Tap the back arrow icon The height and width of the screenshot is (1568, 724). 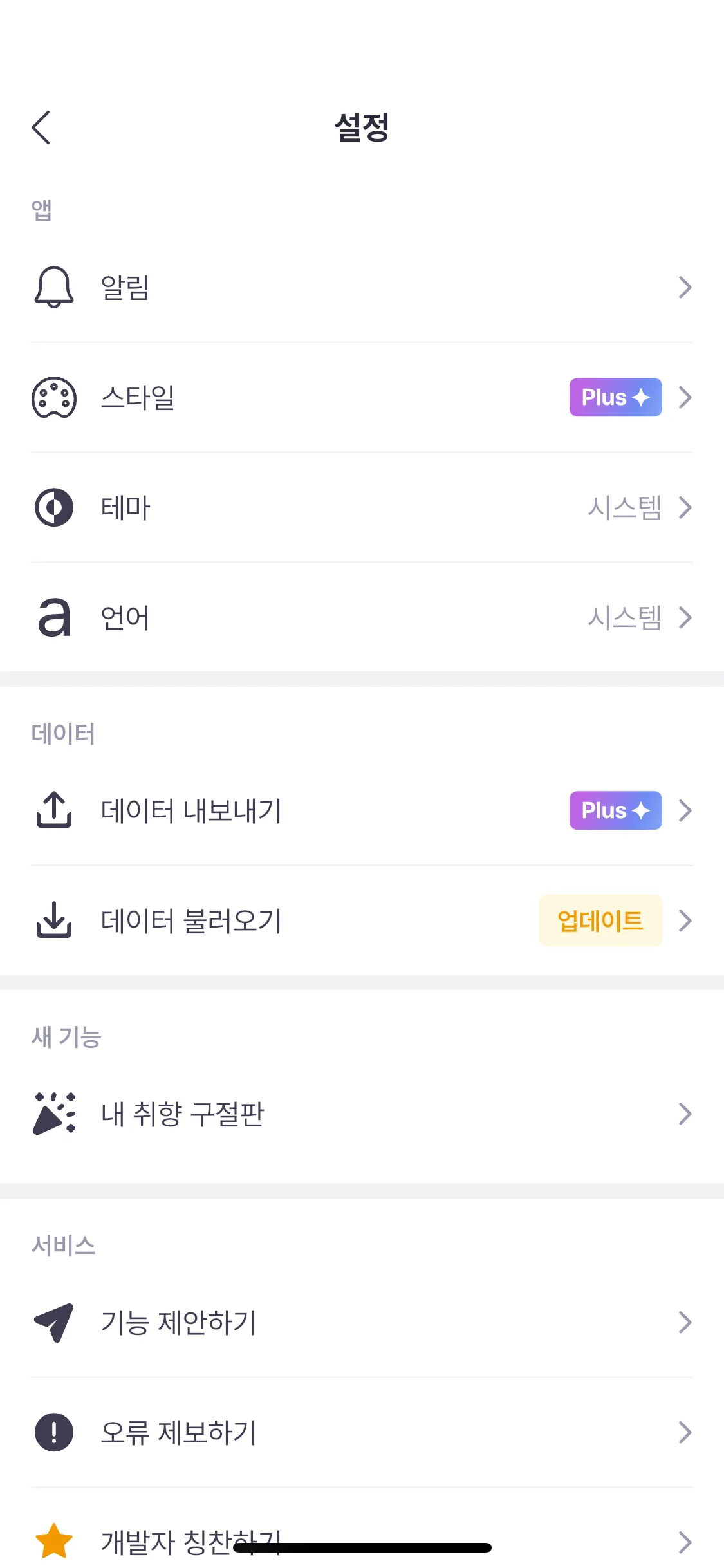tap(41, 127)
